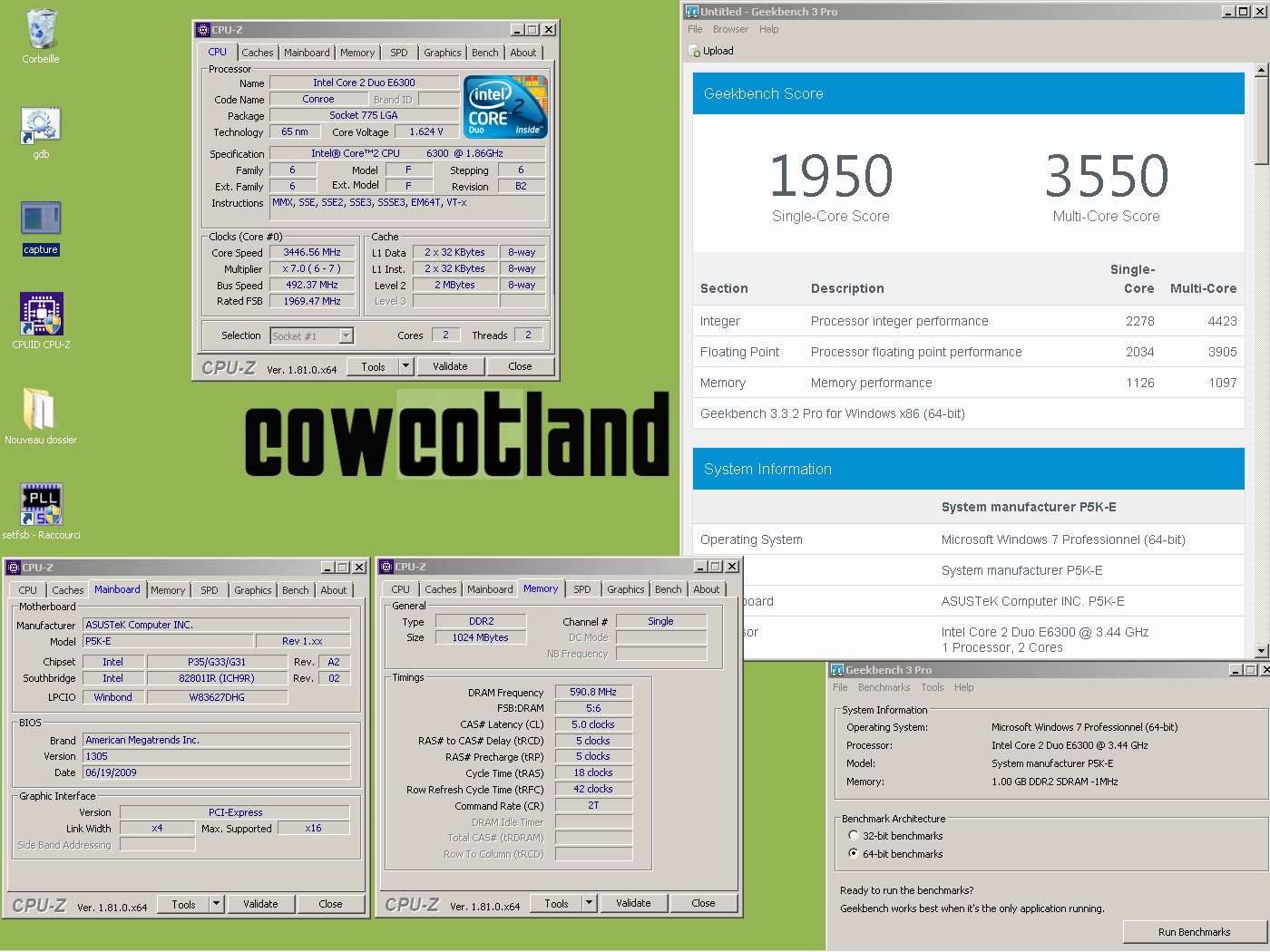Click the Upload icon in Geekbench toolbar
Viewport: 1270px width, 952px height.
click(x=695, y=52)
